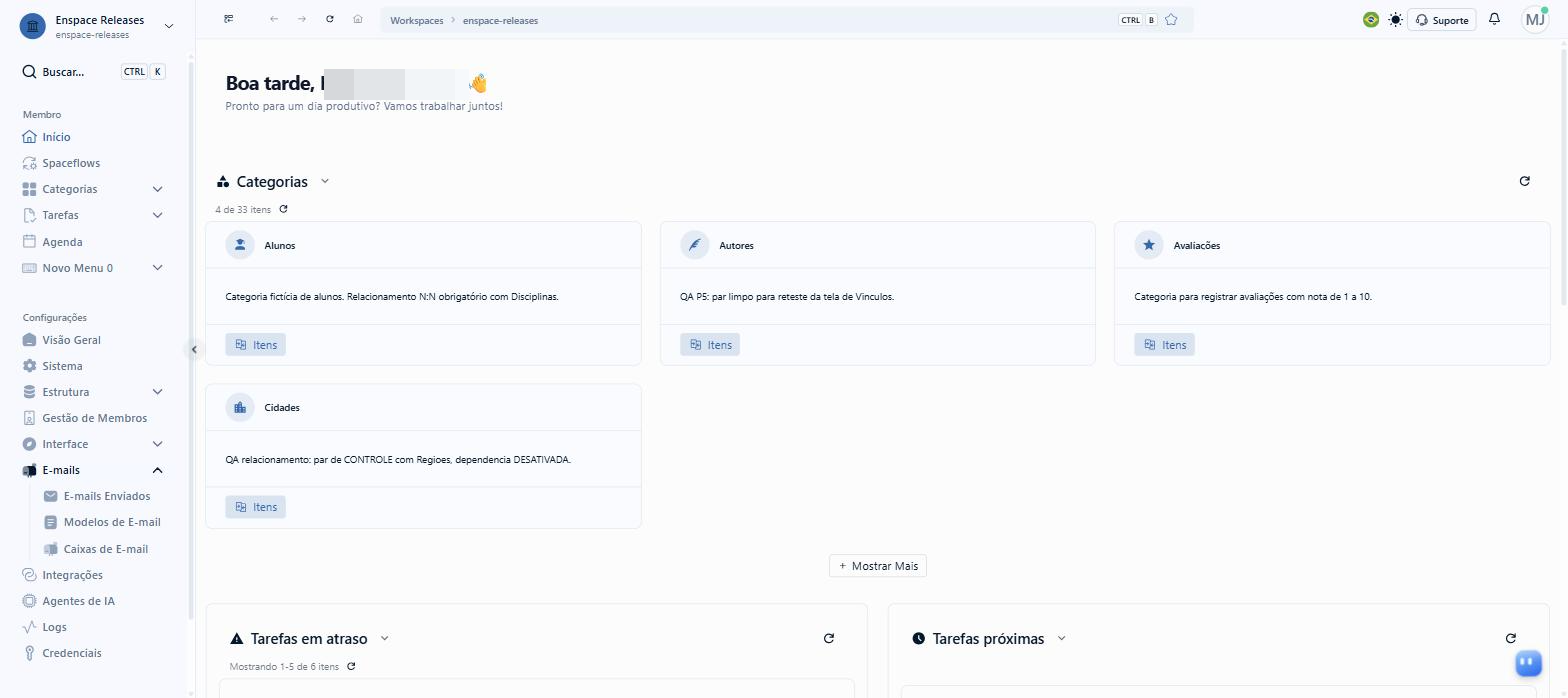Click the Logs icon in sidebar
1568x698 pixels.
click(x=30, y=627)
